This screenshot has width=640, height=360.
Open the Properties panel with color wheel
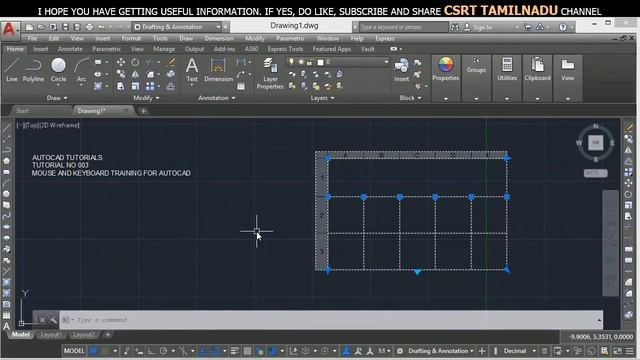click(x=446, y=69)
